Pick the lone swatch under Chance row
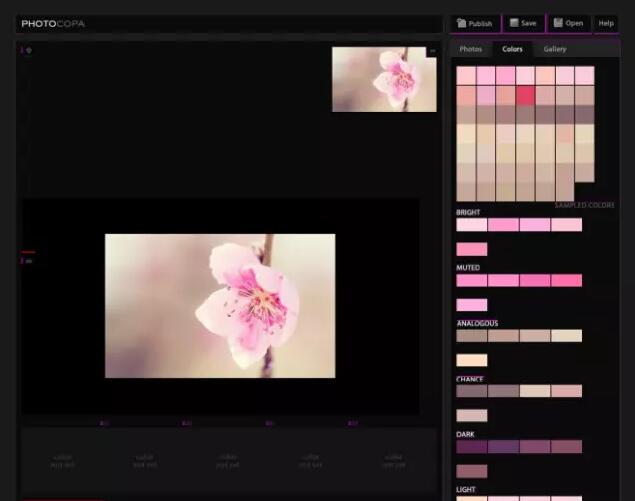The height and width of the screenshot is (501, 635). click(x=472, y=416)
